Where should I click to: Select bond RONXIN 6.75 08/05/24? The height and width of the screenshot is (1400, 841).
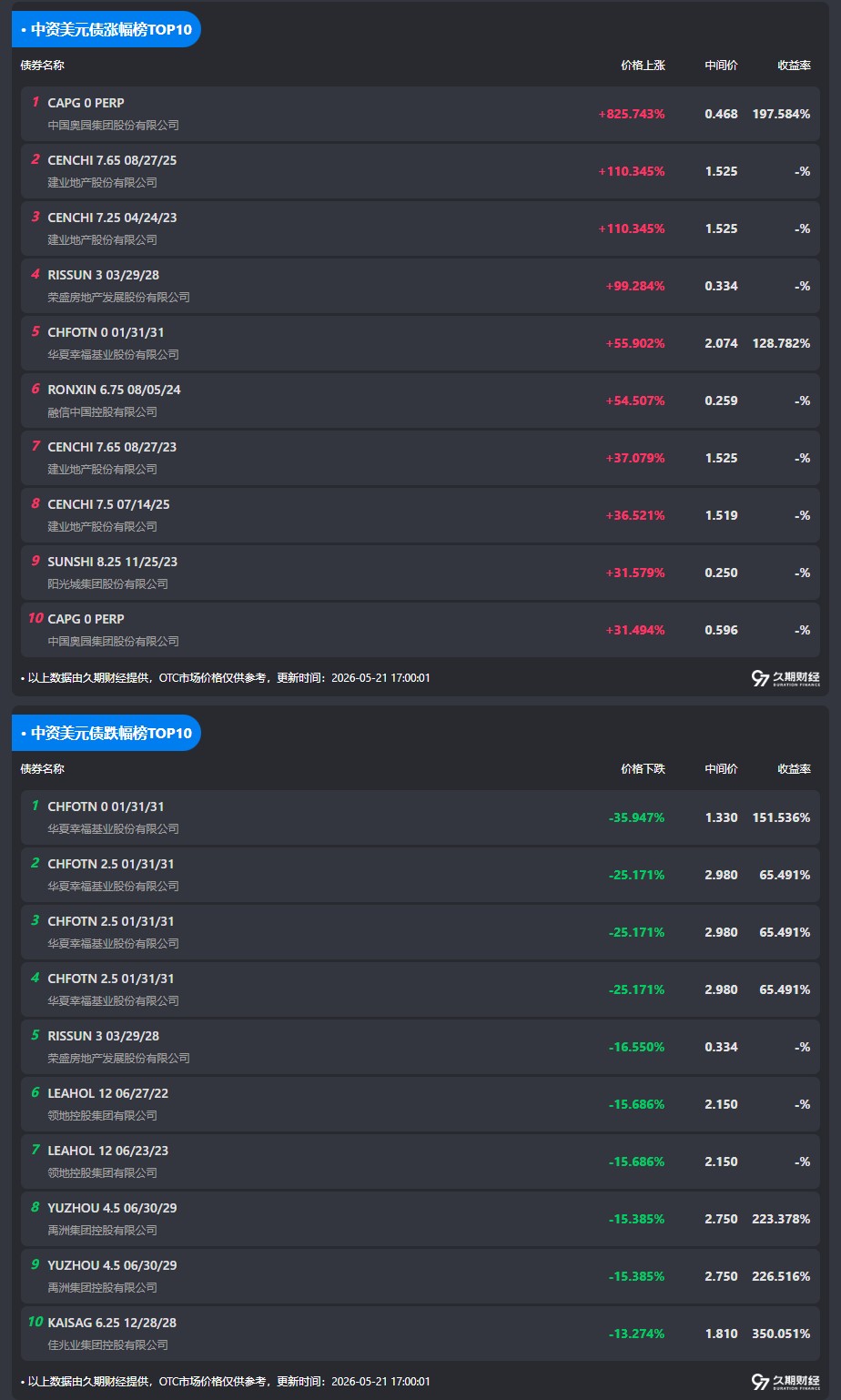(114, 390)
